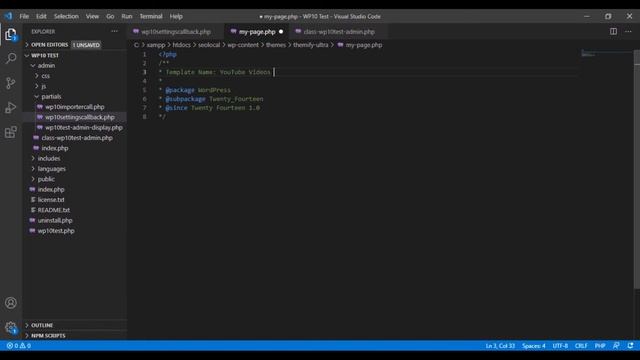Click the VS Code logo in title bar
This screenshot has height=360, width=640.
point(9,16)
